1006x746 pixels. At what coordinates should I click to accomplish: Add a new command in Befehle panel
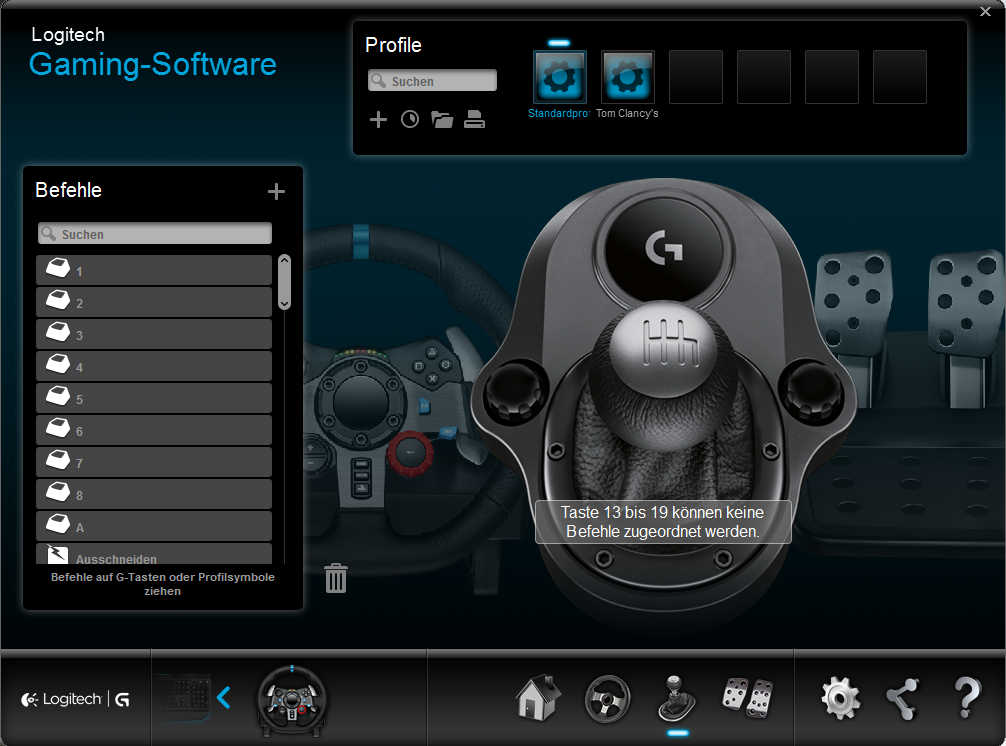tap(277, 191)
